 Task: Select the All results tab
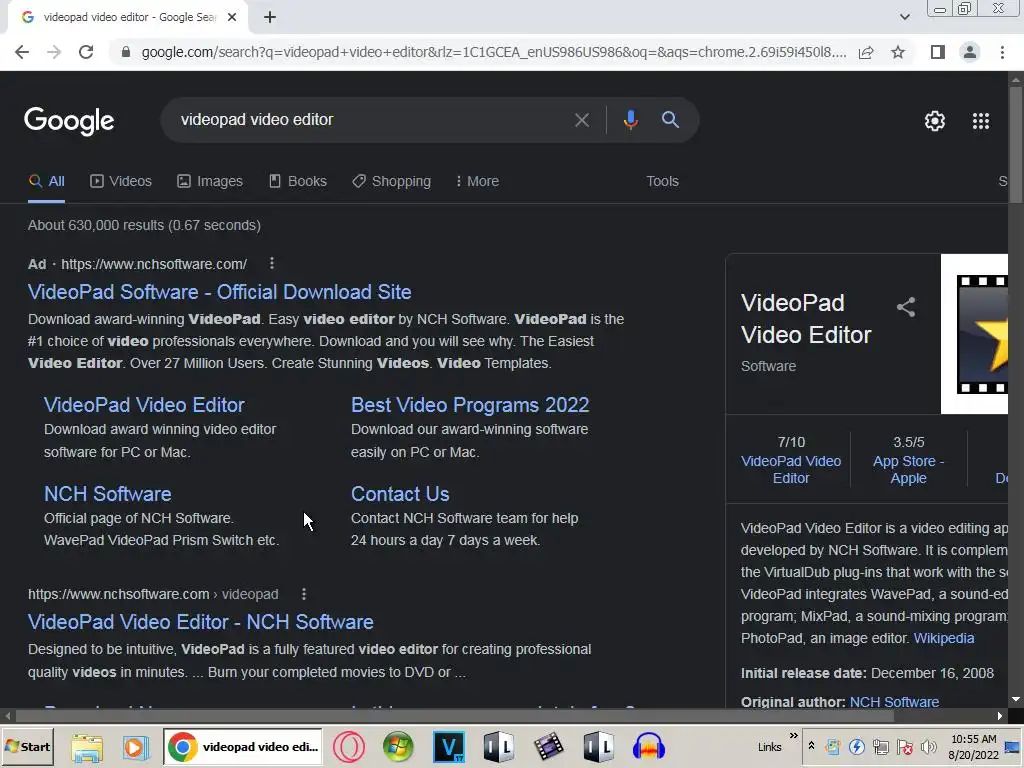pos(46,182)
